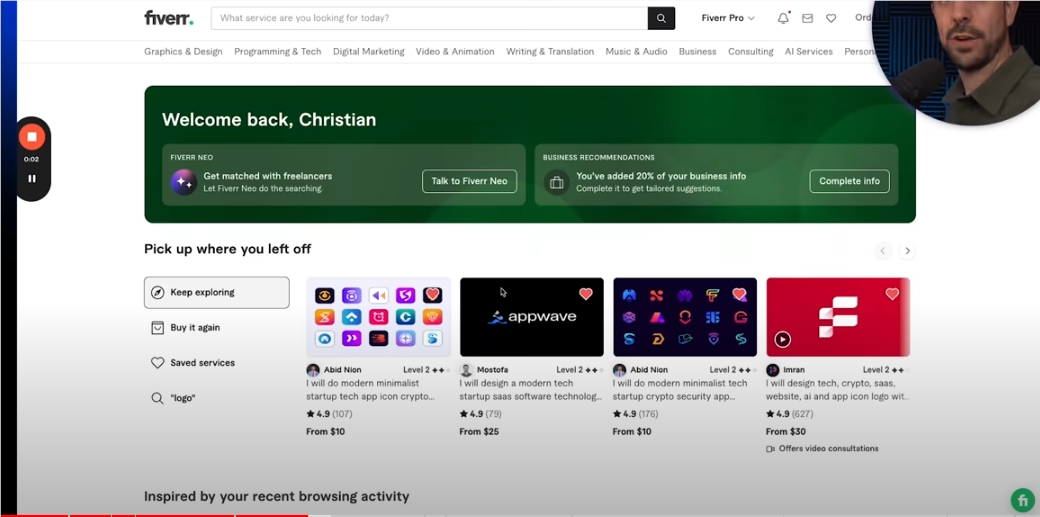Expand the Fiverr Pro dropdown
This screenshot has width=1040, height=517.
coord(728,18)
